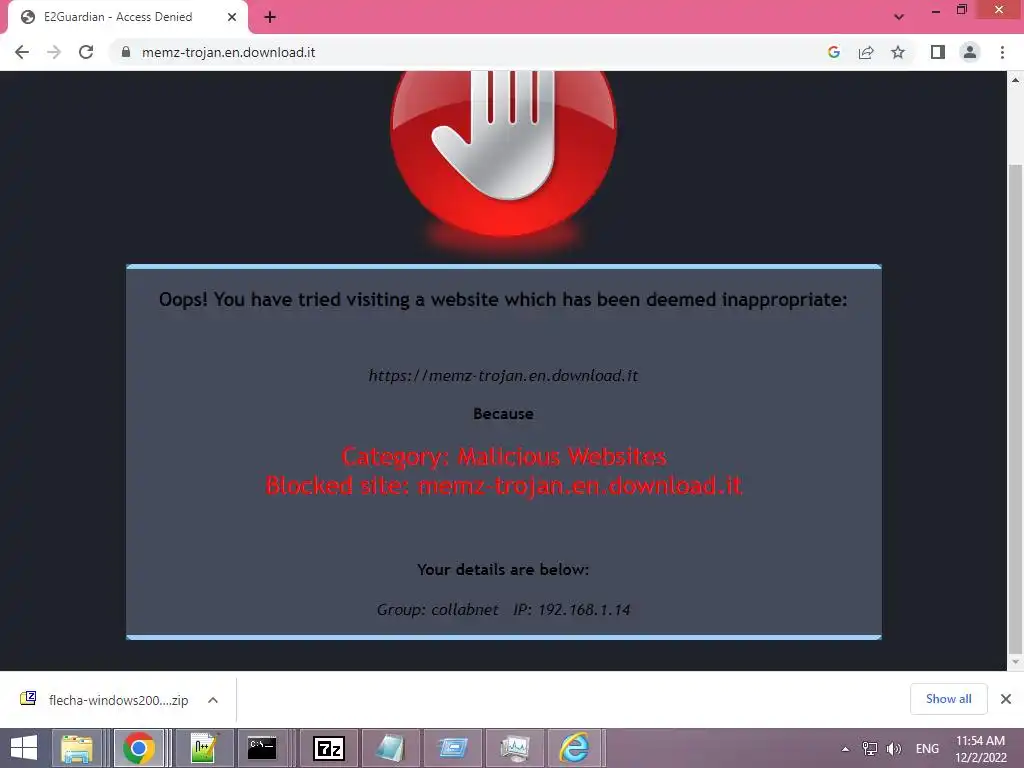Screen dimensions: 1024x768
Task: Open File Explorer from the taskbar
Action: [77, 748]
